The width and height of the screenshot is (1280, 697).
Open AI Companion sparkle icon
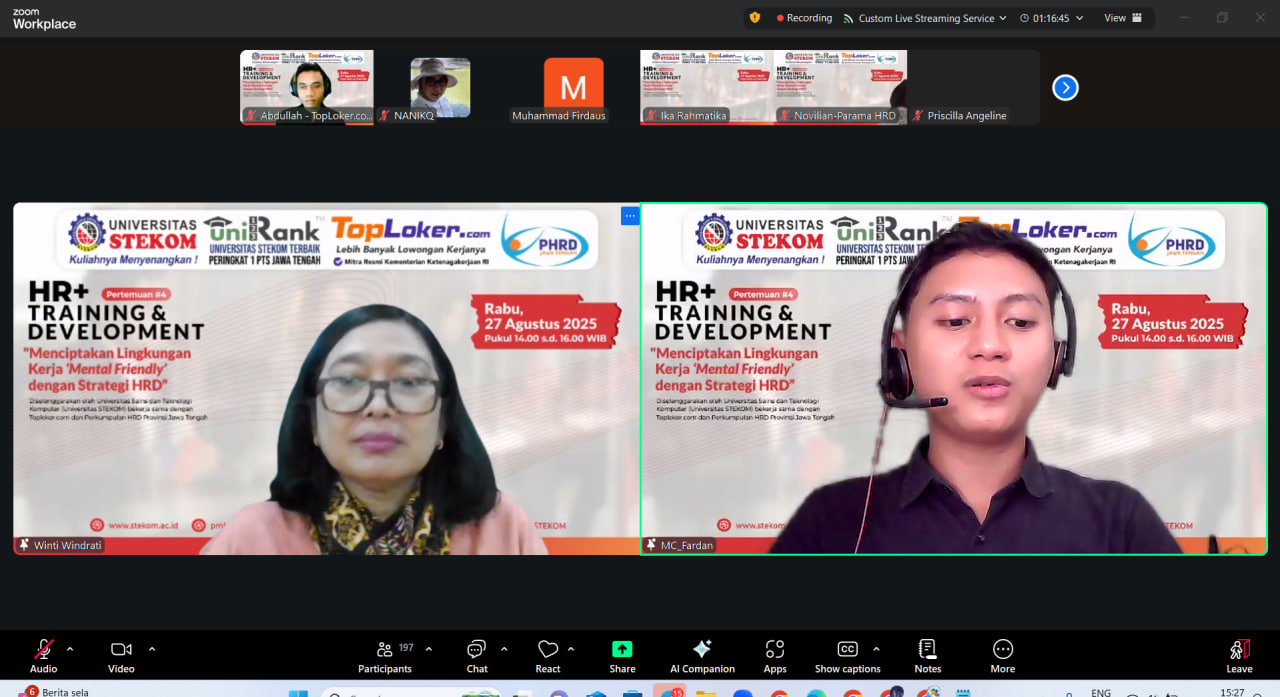tap(702, 649)
